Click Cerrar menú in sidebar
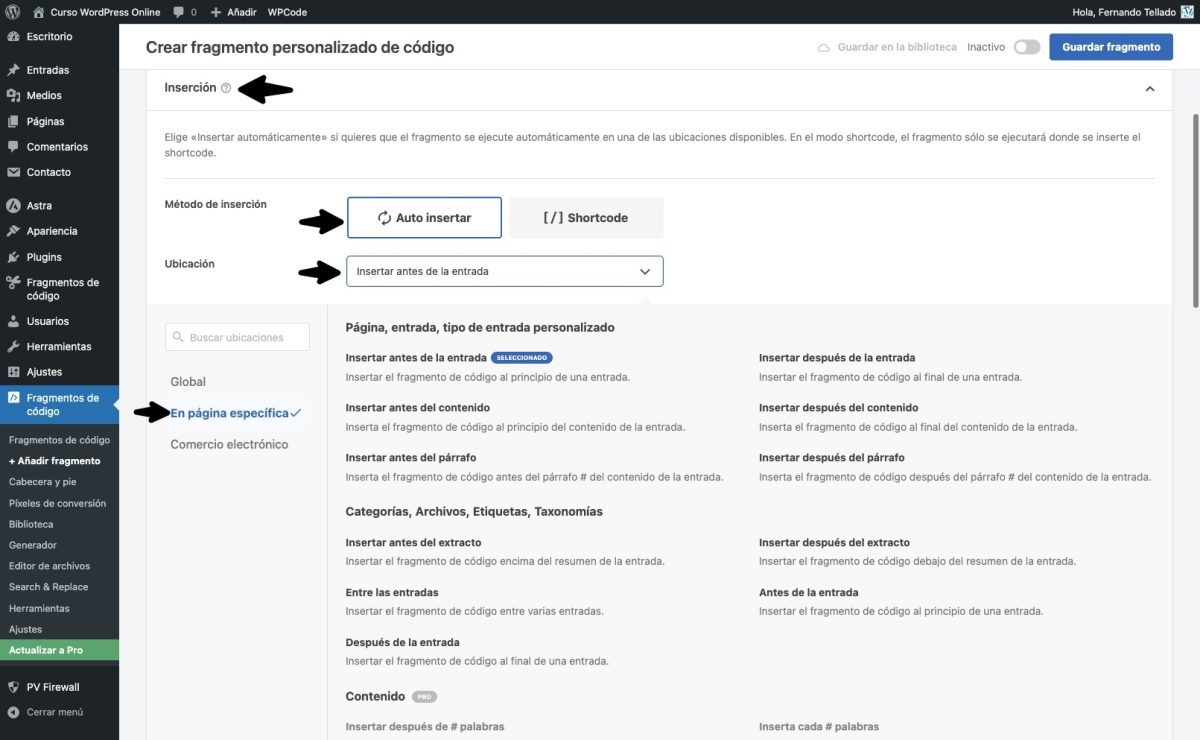The width and height of the screenshot is (1200, 740). tap(55, 713)
